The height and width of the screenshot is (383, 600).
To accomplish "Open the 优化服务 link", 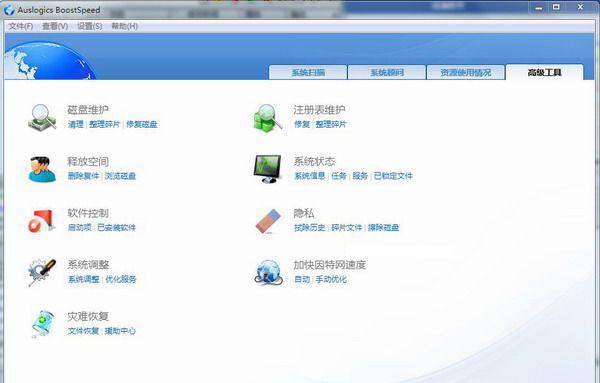I will 121,279.
